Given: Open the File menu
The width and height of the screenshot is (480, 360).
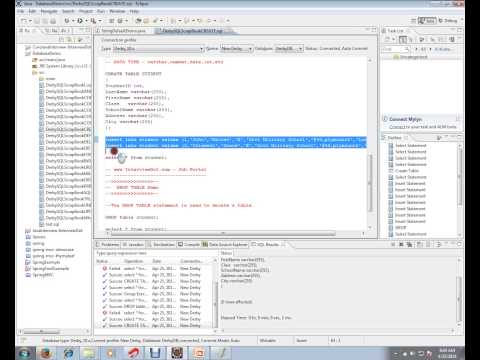Looking at the screenshot, I should tap(21, 11).
